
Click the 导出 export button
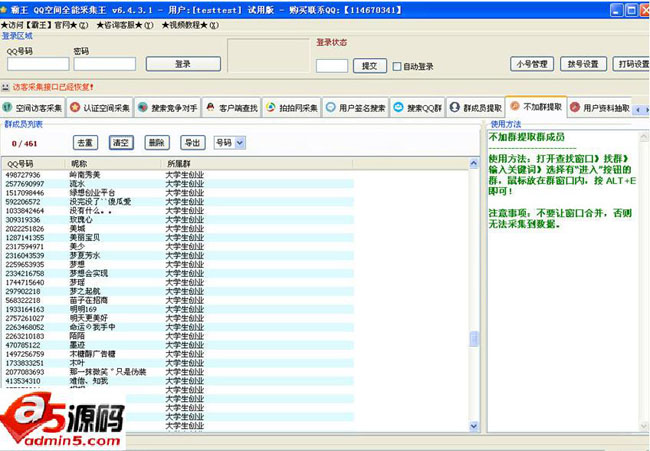[x=191, y=143]
